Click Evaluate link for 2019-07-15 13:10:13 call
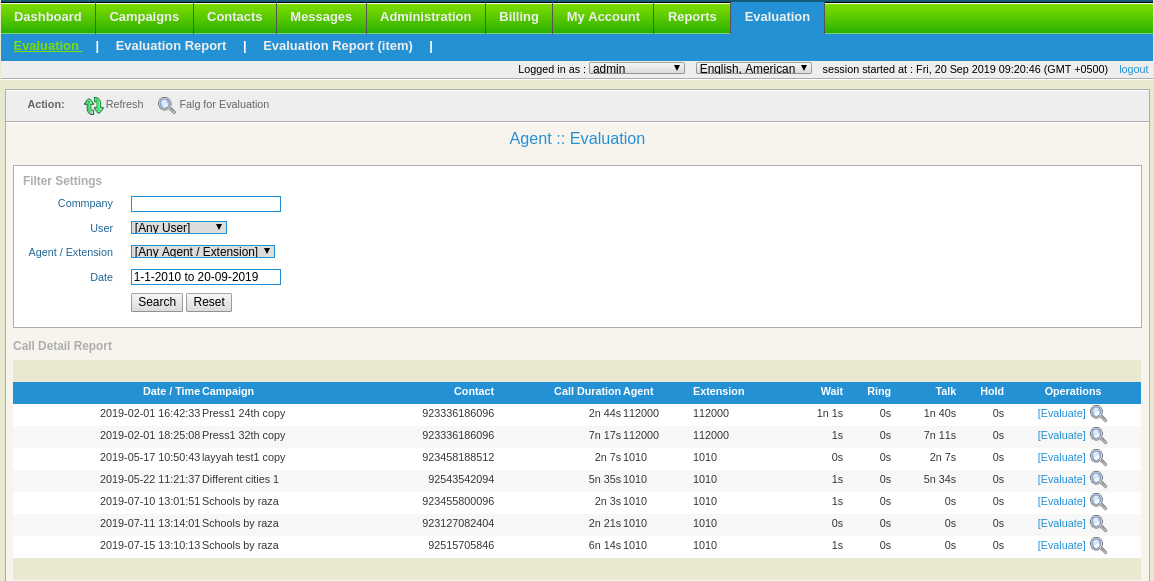The height and width of the screenshot is (581, 1154). click(1061, 546)
